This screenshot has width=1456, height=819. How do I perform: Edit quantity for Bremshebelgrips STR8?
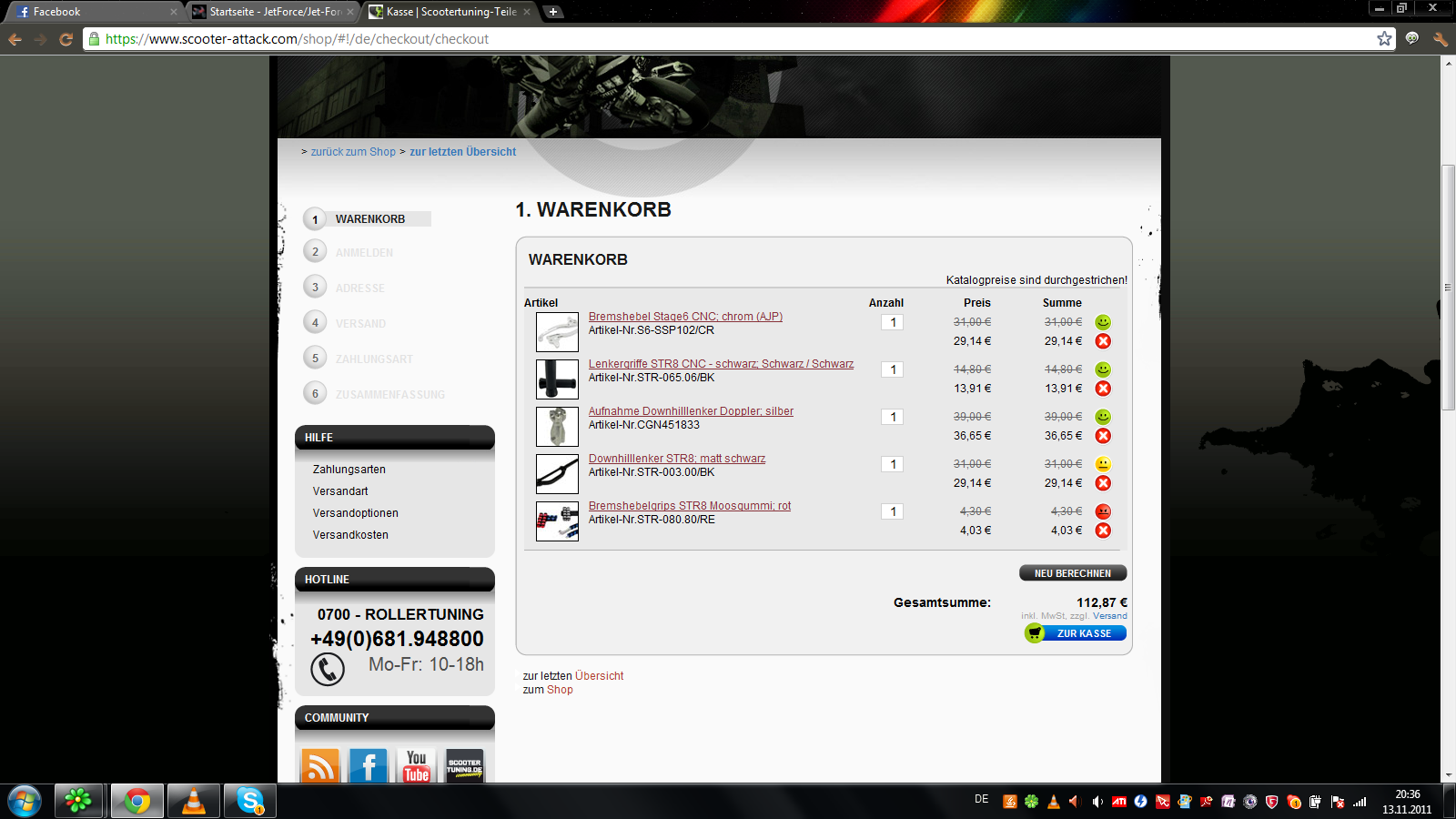pos(892,511)
